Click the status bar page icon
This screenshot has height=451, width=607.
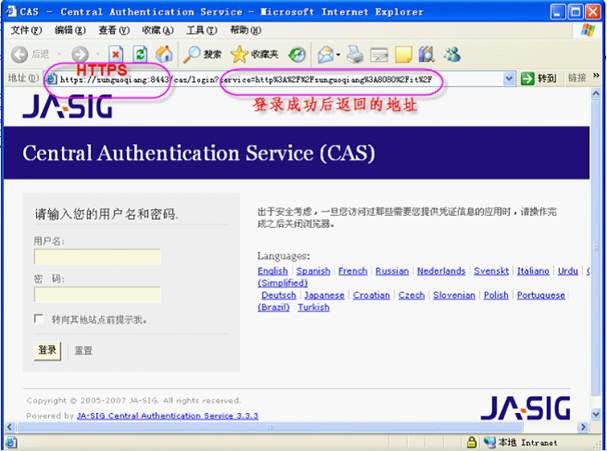(11, 442)
